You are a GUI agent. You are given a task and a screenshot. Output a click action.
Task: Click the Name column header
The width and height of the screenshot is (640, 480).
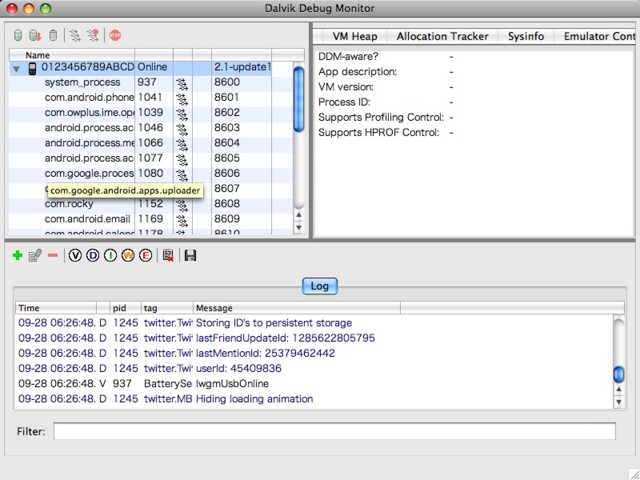point(72,55)
